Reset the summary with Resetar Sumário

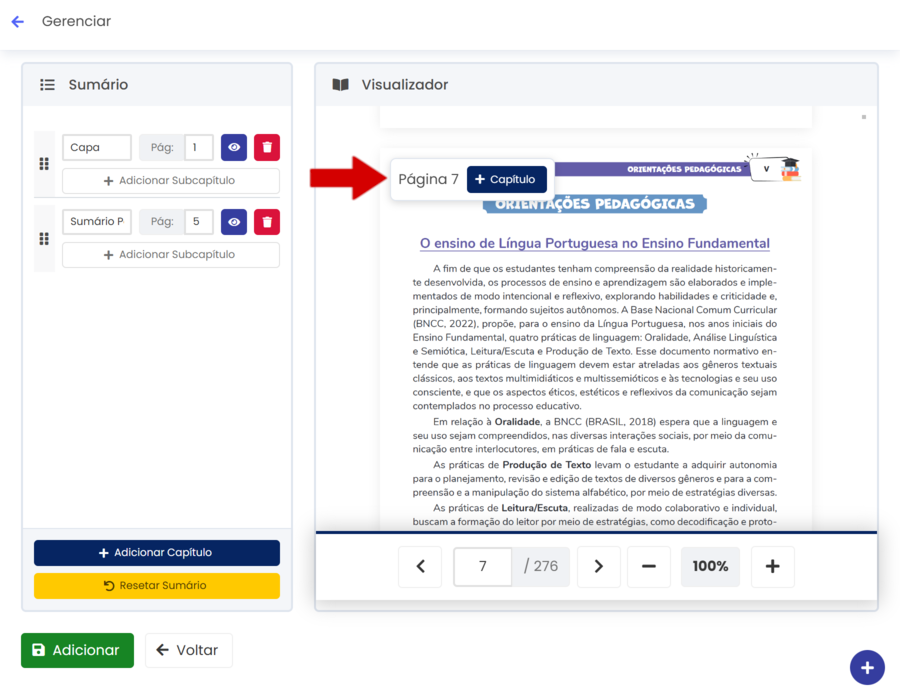(157, 586)
